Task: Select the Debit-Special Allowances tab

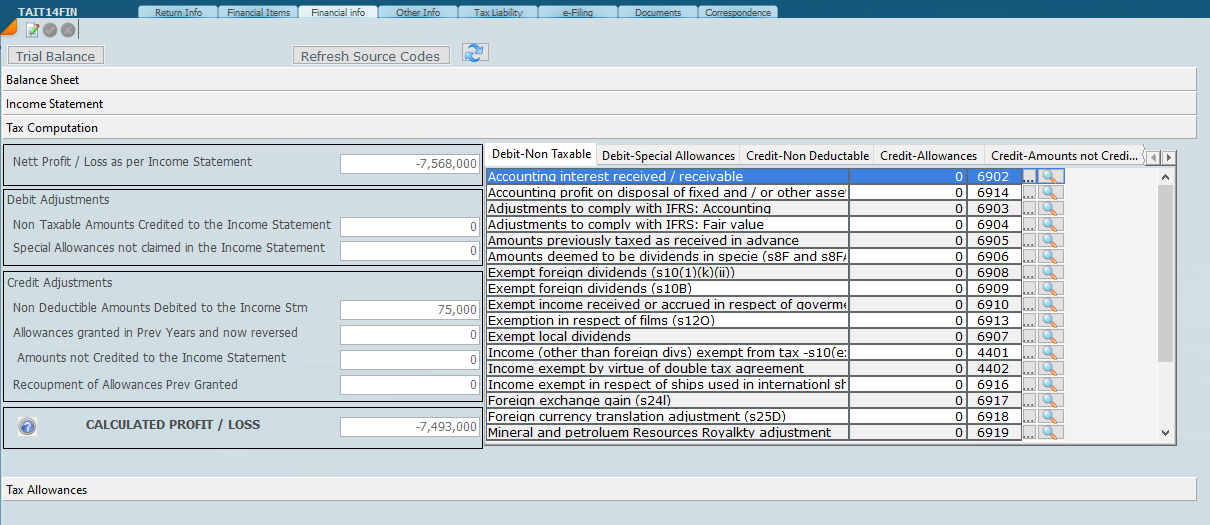Action: (x=668, y=156)
